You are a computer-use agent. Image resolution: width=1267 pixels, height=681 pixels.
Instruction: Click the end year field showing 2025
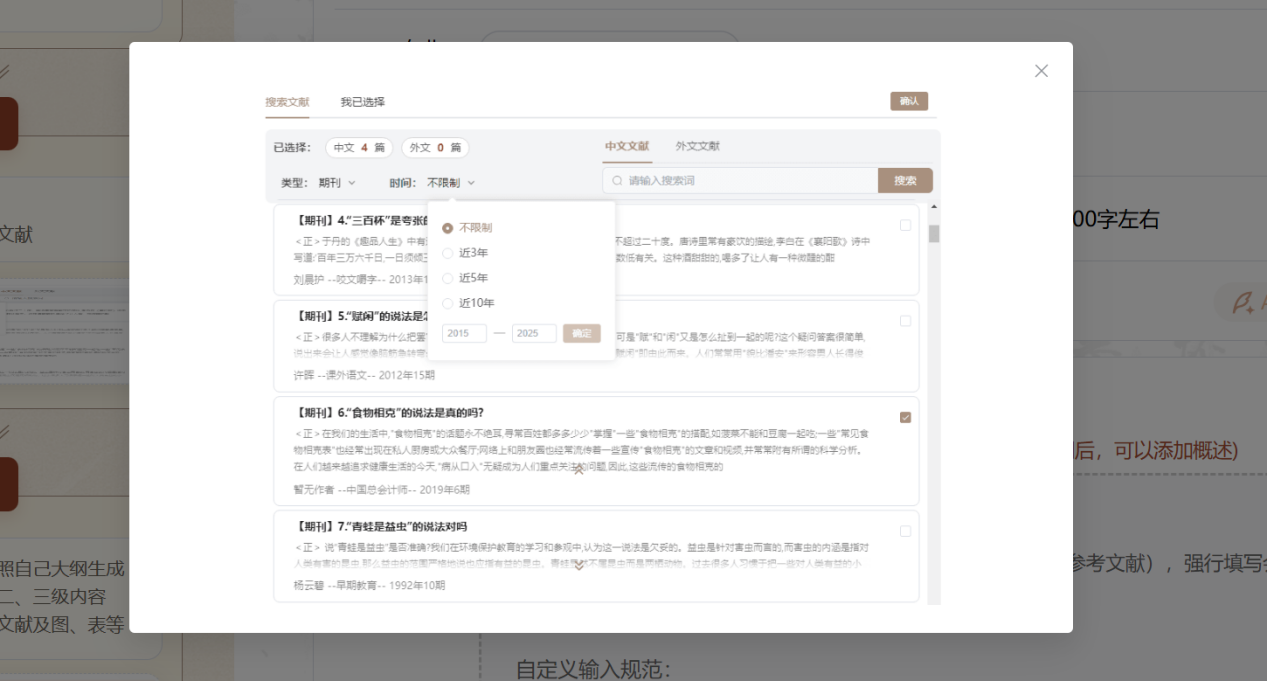(534, 333)
